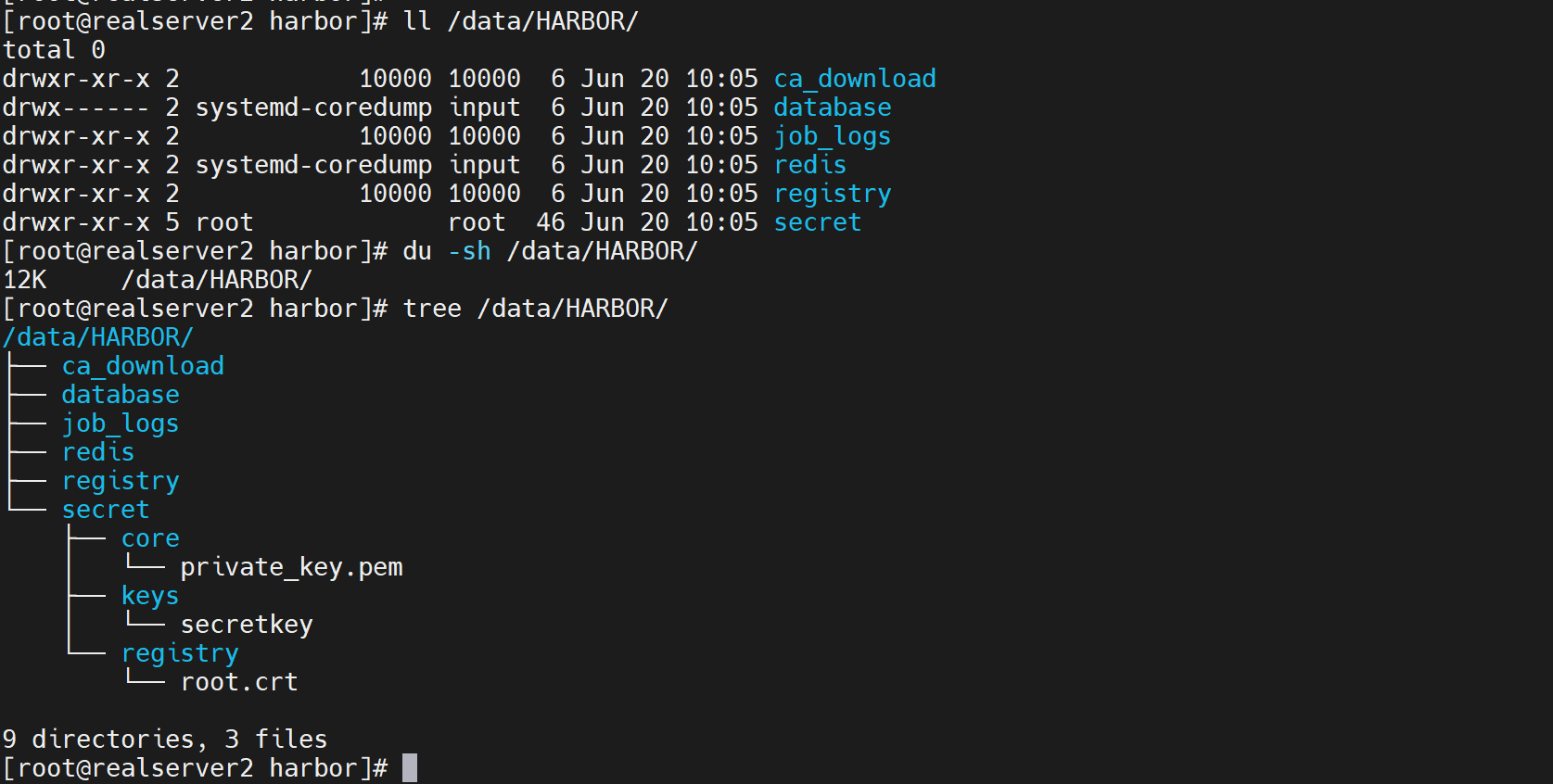Click the 12K size in du output
Image resolution: width=1553 pixels, height=784 pixels.
(25, 280)
